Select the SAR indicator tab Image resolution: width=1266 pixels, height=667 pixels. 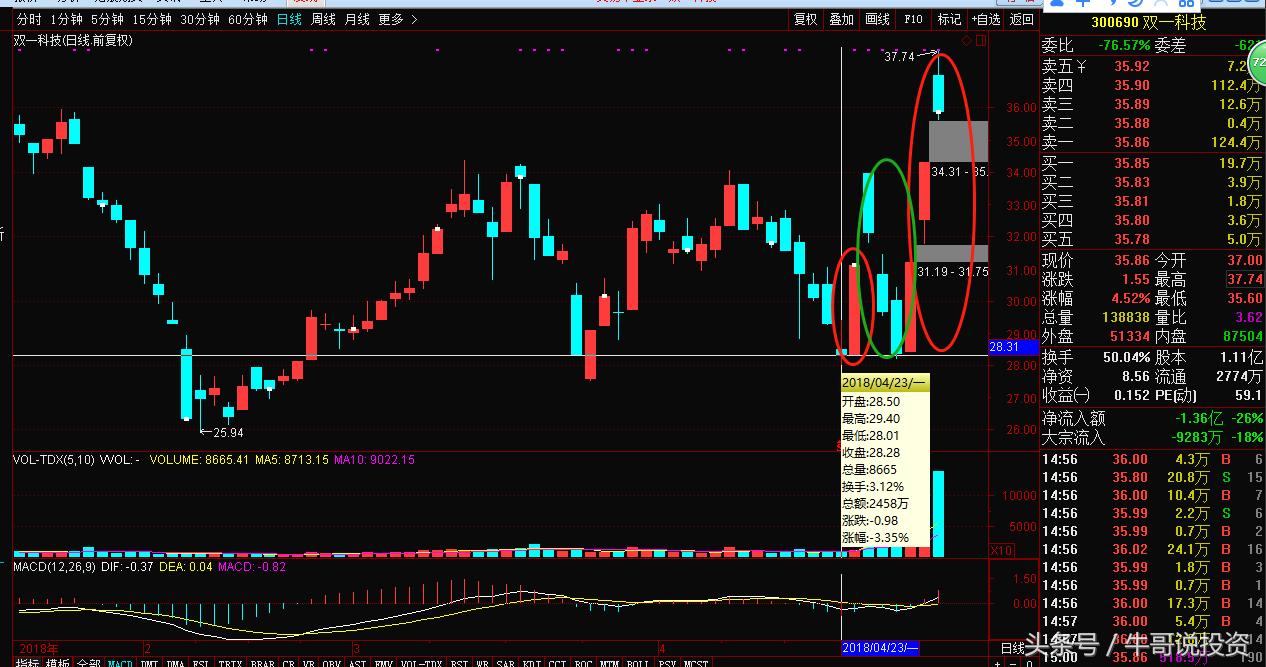(505, 662)
